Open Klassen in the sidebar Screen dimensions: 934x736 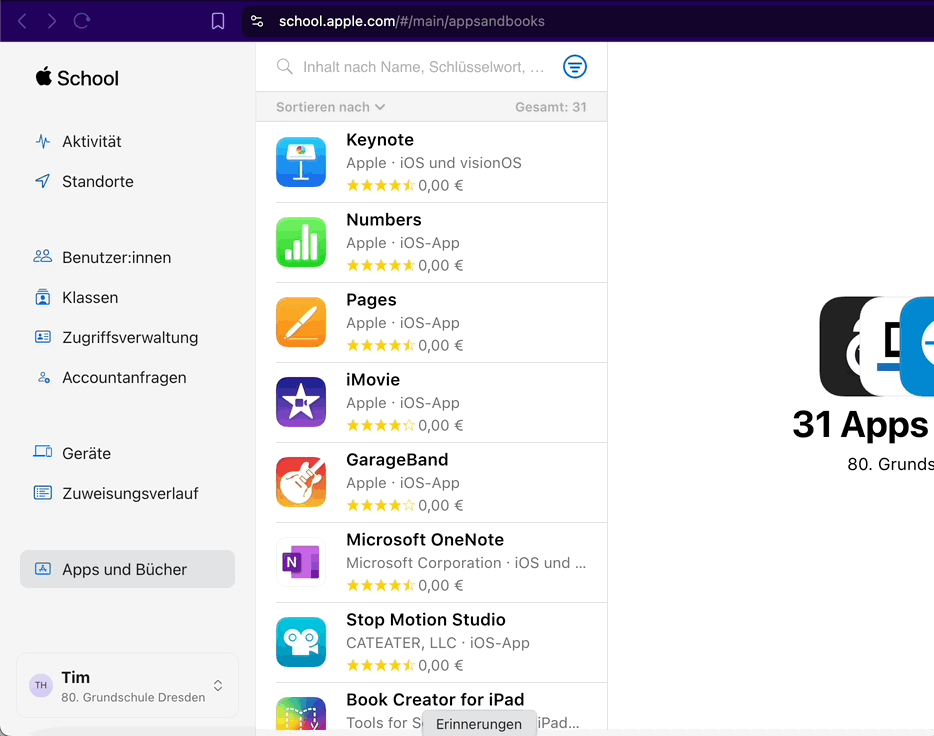[127, 297]
